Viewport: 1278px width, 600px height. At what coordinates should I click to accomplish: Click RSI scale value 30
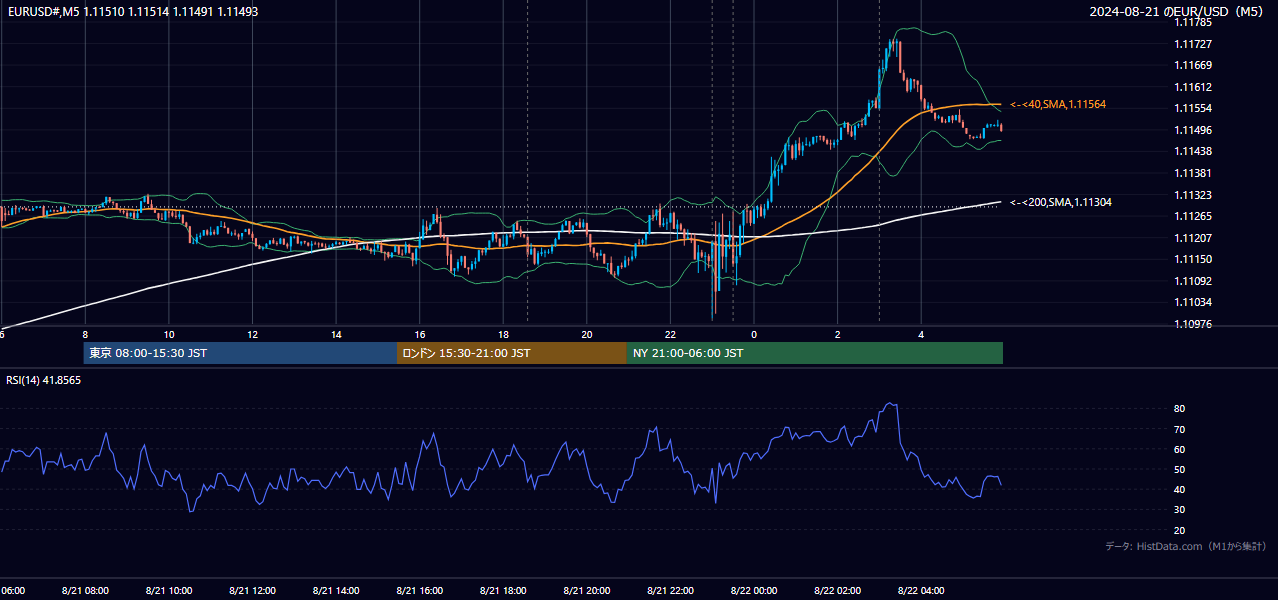[1180, 510]
